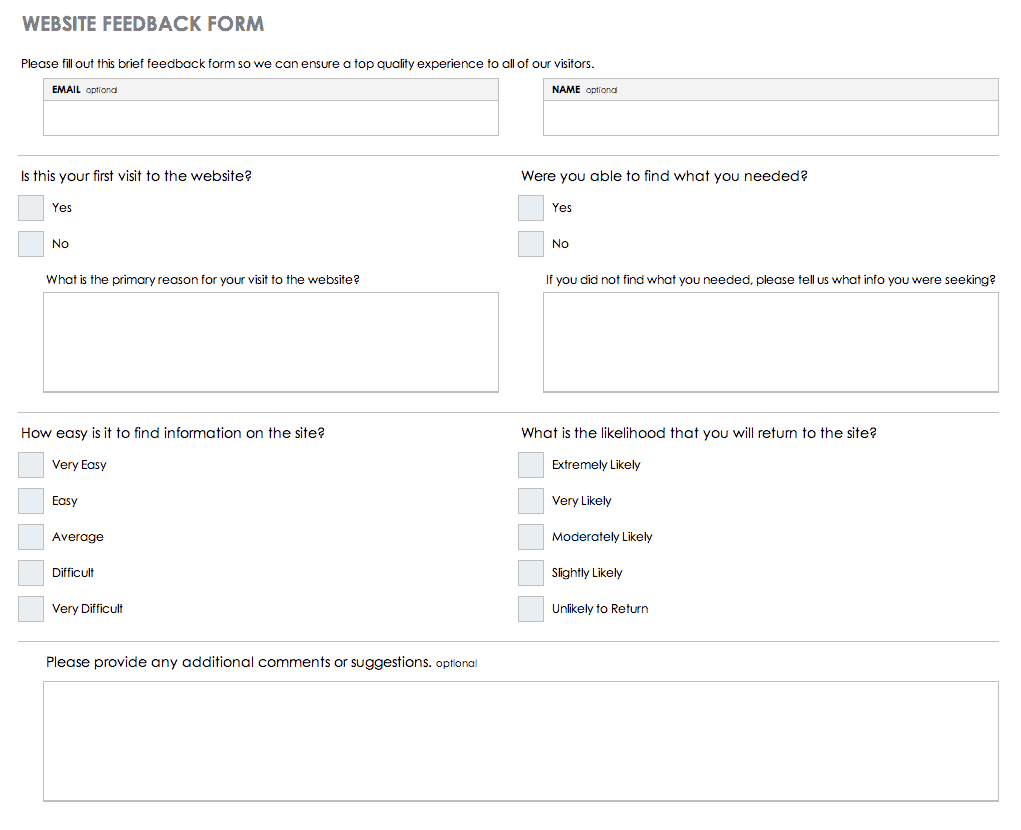The width and height of the screenshot is (1021, 830).
Task: Select the Easy option
Action: (x=30, y=500)
